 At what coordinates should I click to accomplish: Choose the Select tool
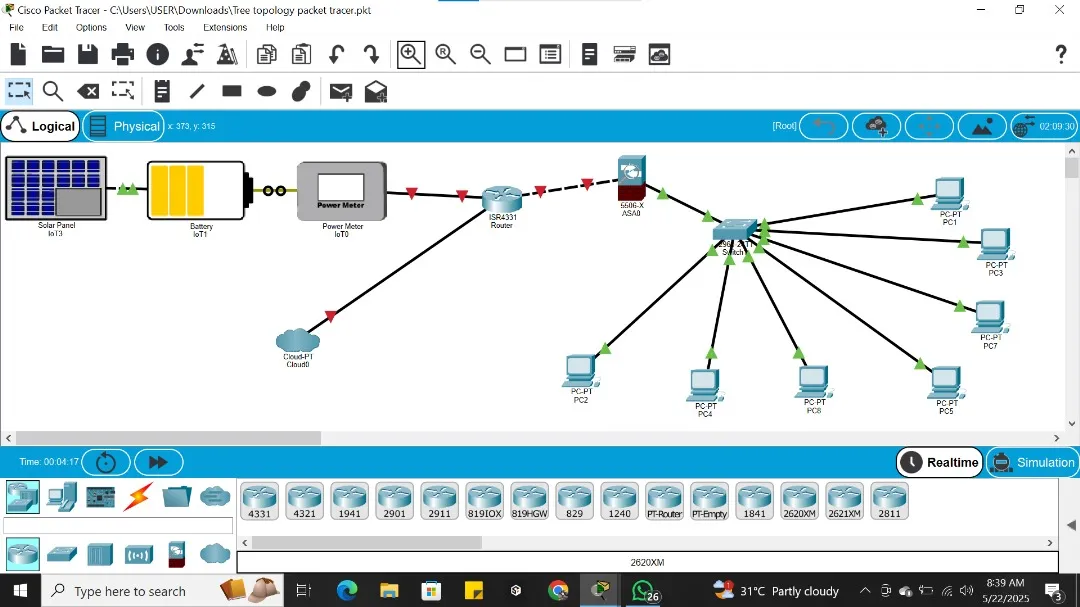(x=19, y=91)
